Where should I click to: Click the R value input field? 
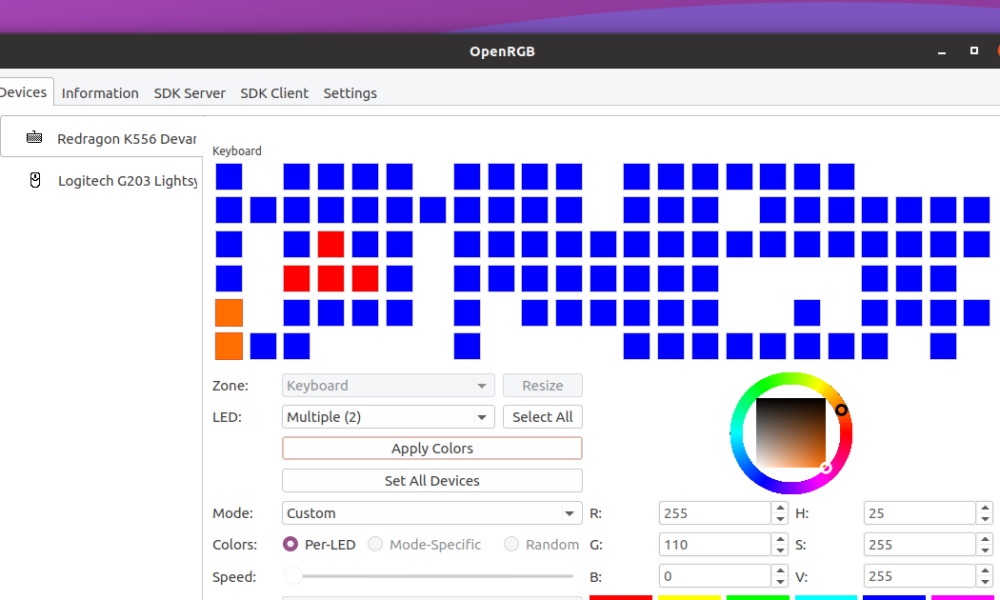click(x=715, y=513)
